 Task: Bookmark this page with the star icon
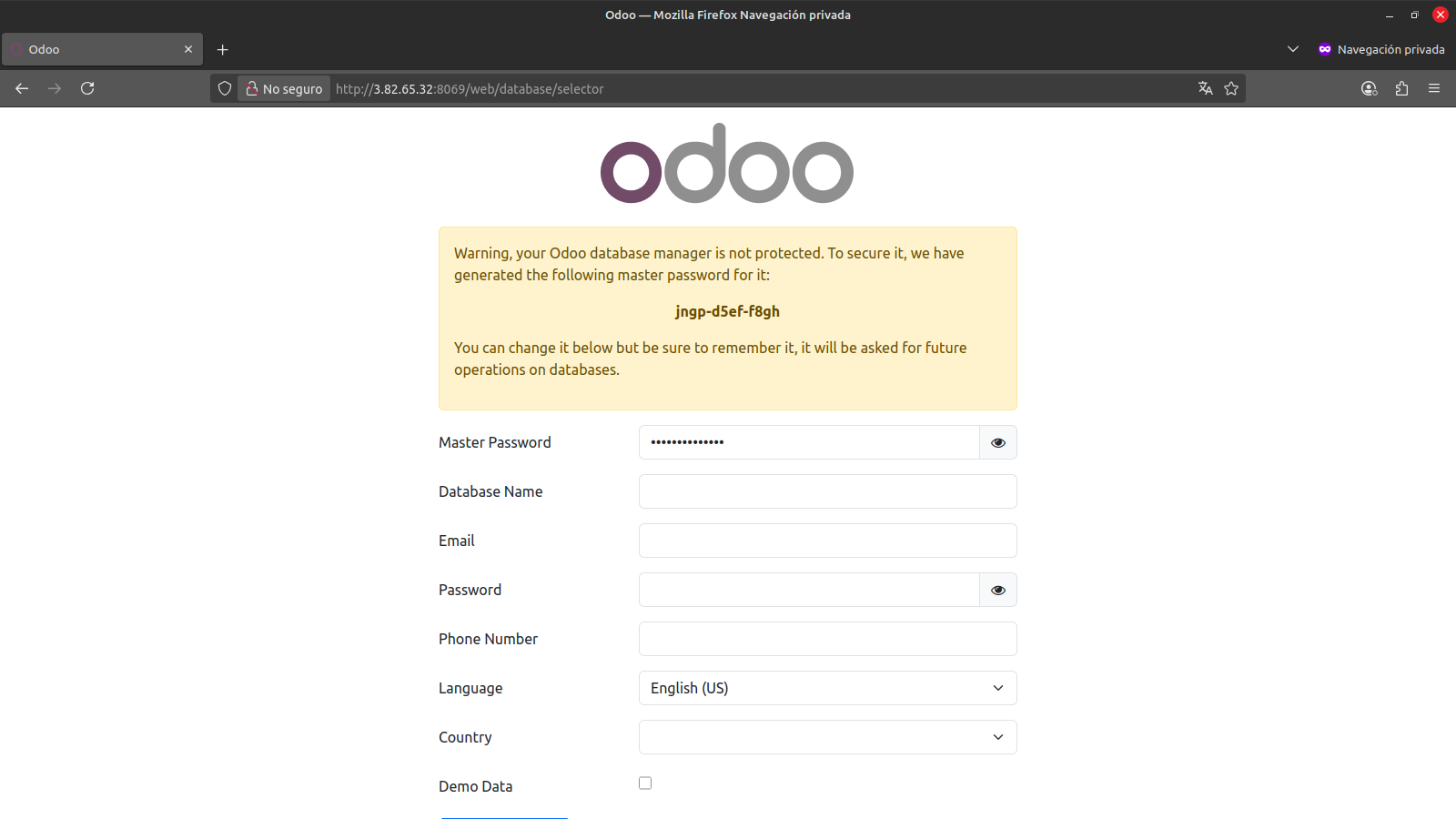coord(1231,88)
